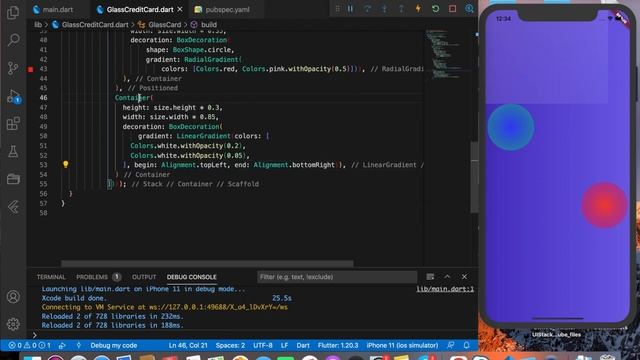This screenshot has width=640, height=360.
Task: Open the Manage gear icon
Action: [13, 324]
